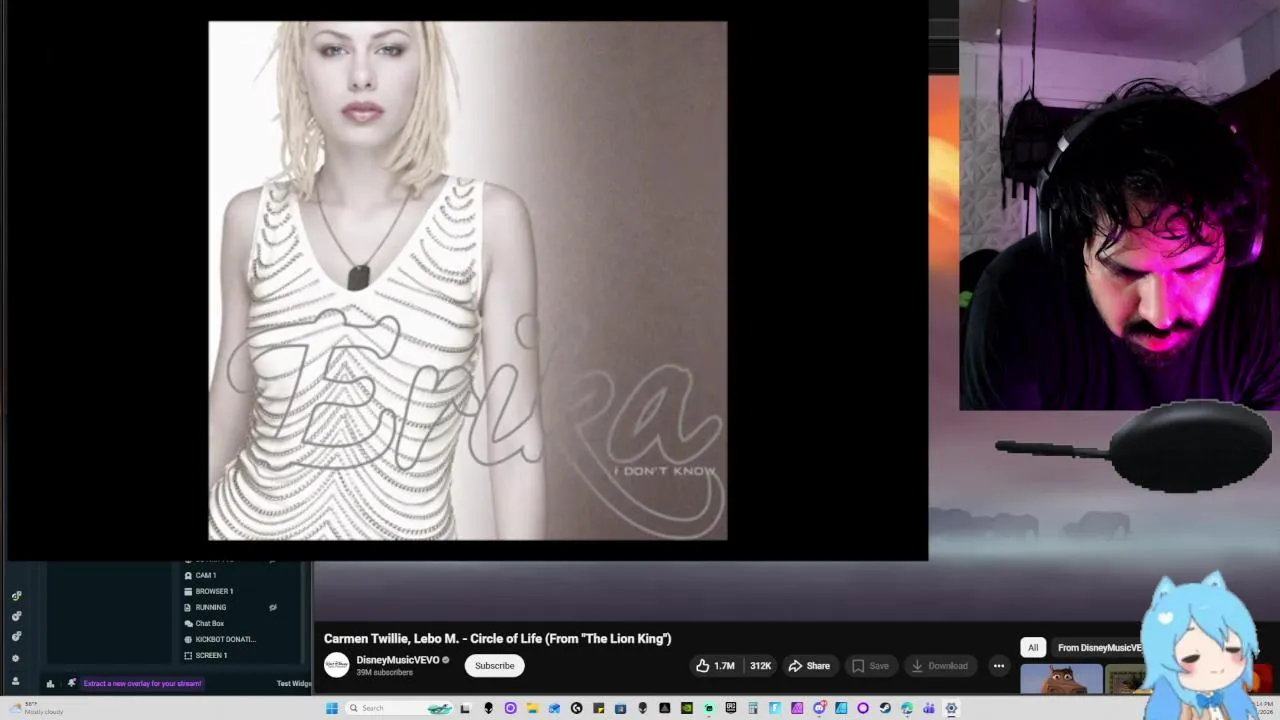The height and width of the screenshot is (720, 1280).
Task: Open the NVIDIA app from the taskbar
Action: tap(686, 708)
